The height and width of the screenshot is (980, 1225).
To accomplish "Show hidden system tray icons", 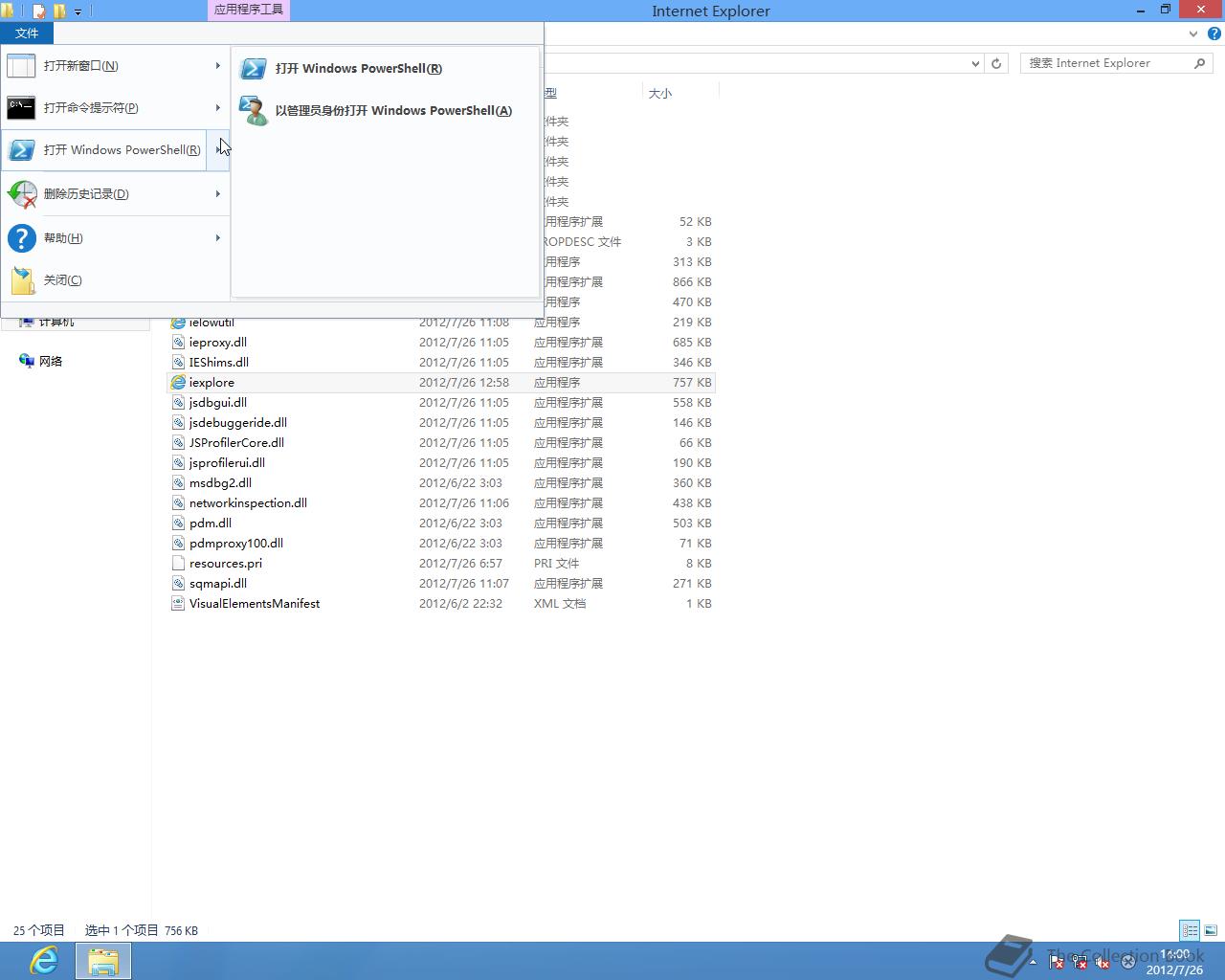I will pos(1032,963).
